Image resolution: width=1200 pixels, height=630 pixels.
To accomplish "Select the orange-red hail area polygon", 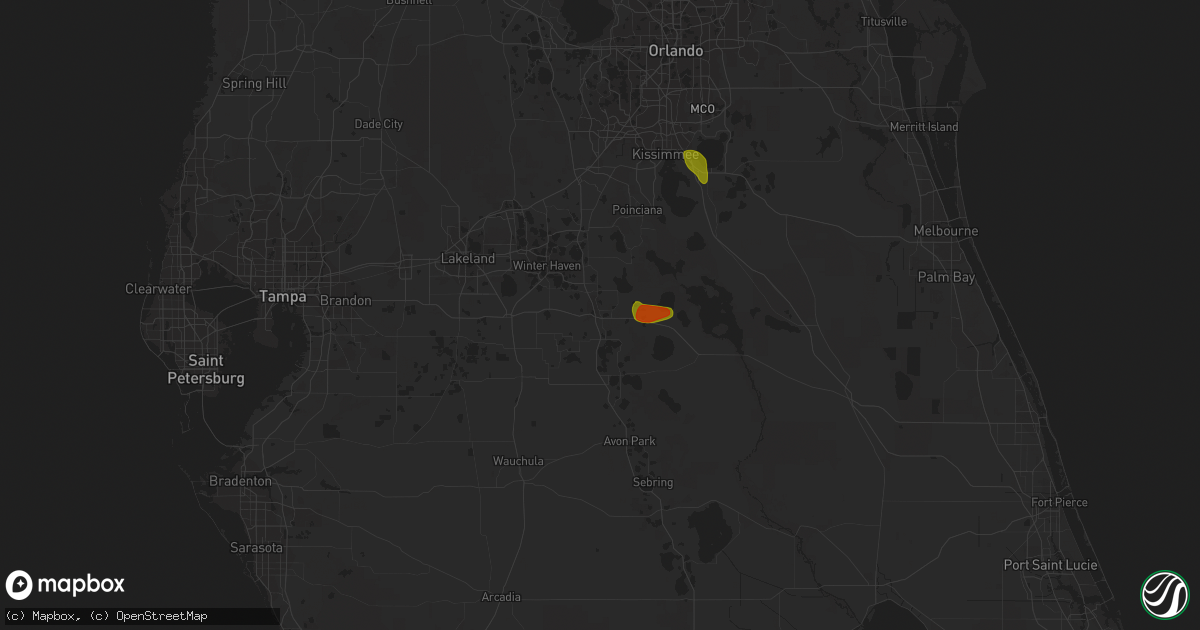I will pos(652,313).
